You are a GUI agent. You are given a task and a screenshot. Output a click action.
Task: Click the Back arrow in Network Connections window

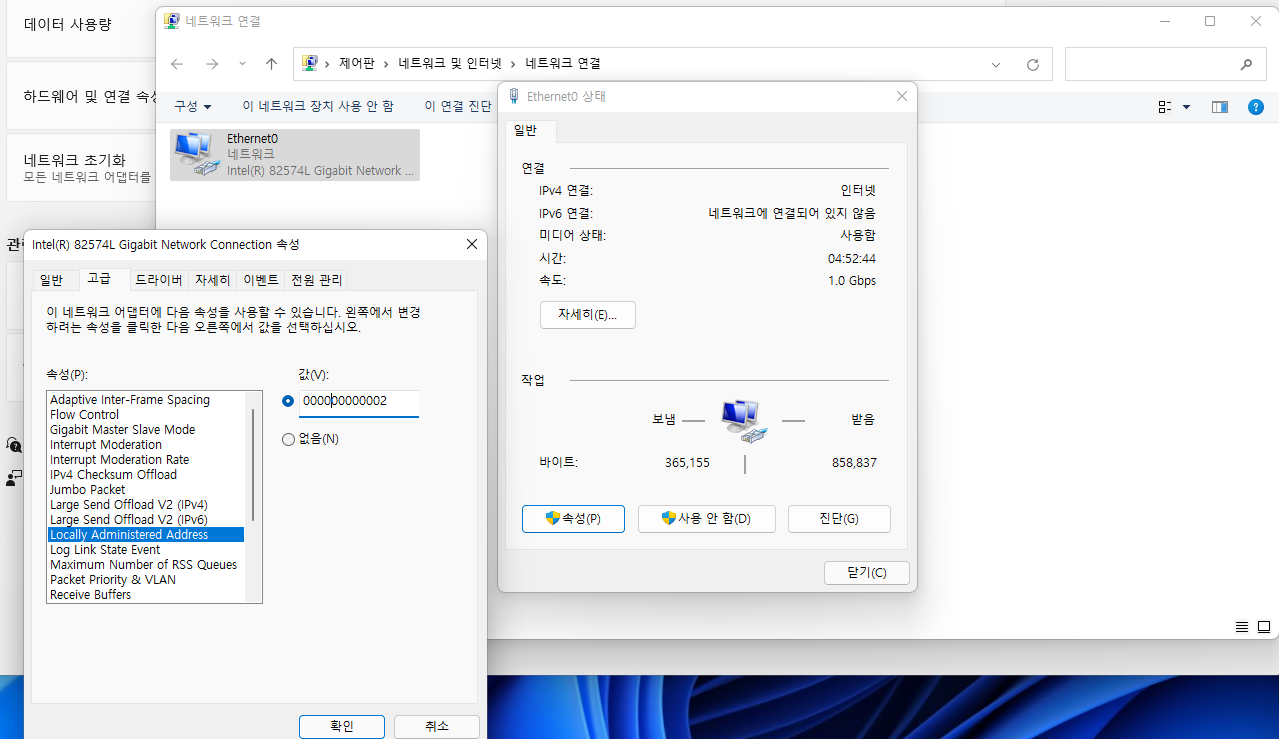pyautogui.click(x=177, y=64)
